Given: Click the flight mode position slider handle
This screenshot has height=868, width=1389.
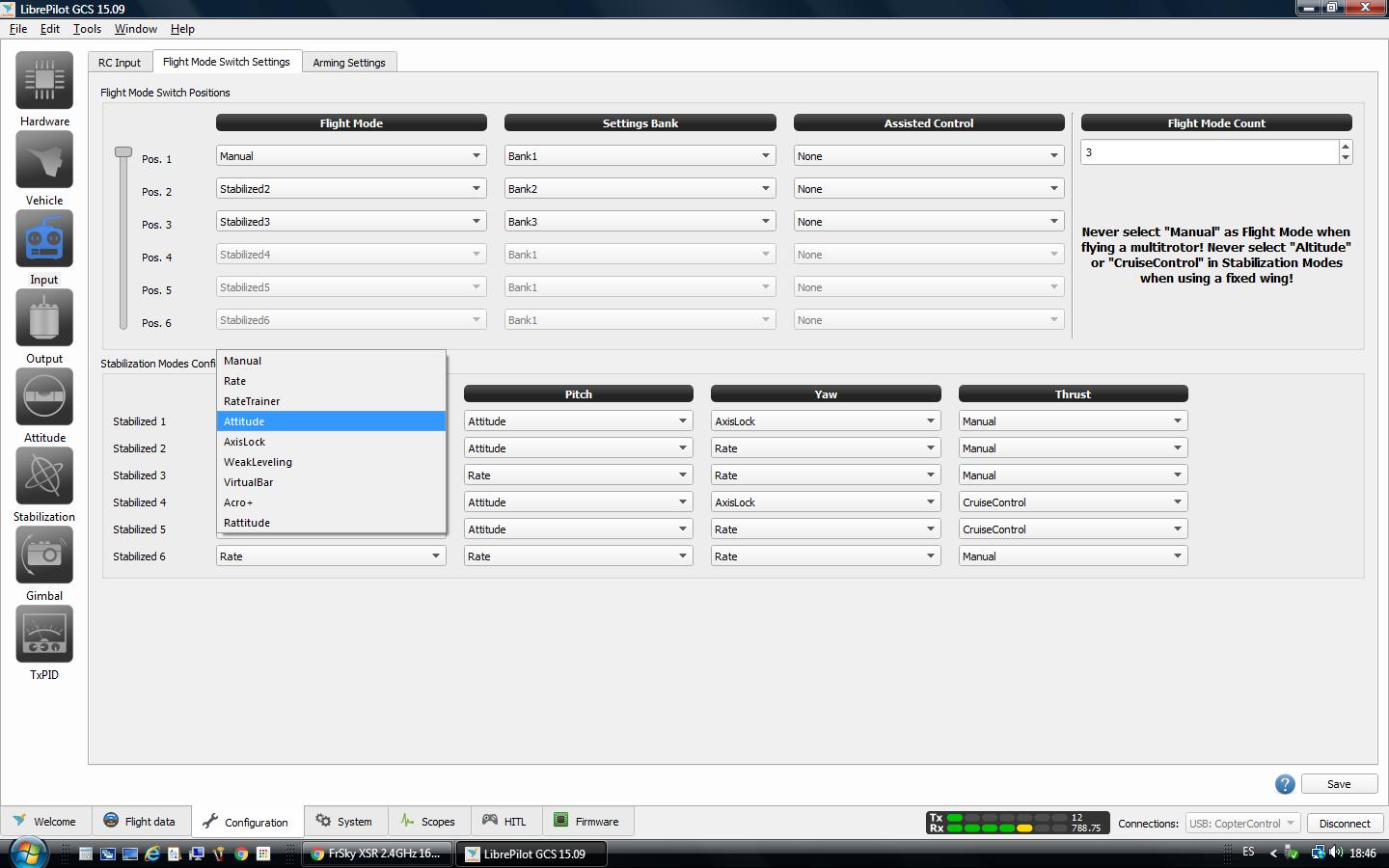Looking at the screenshot, I should [123, 152].
